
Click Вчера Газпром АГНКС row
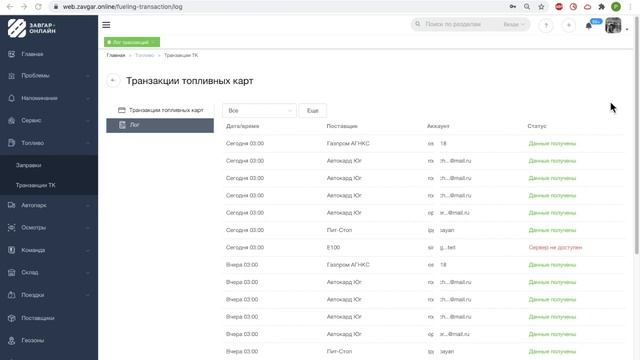pos(424,264)
